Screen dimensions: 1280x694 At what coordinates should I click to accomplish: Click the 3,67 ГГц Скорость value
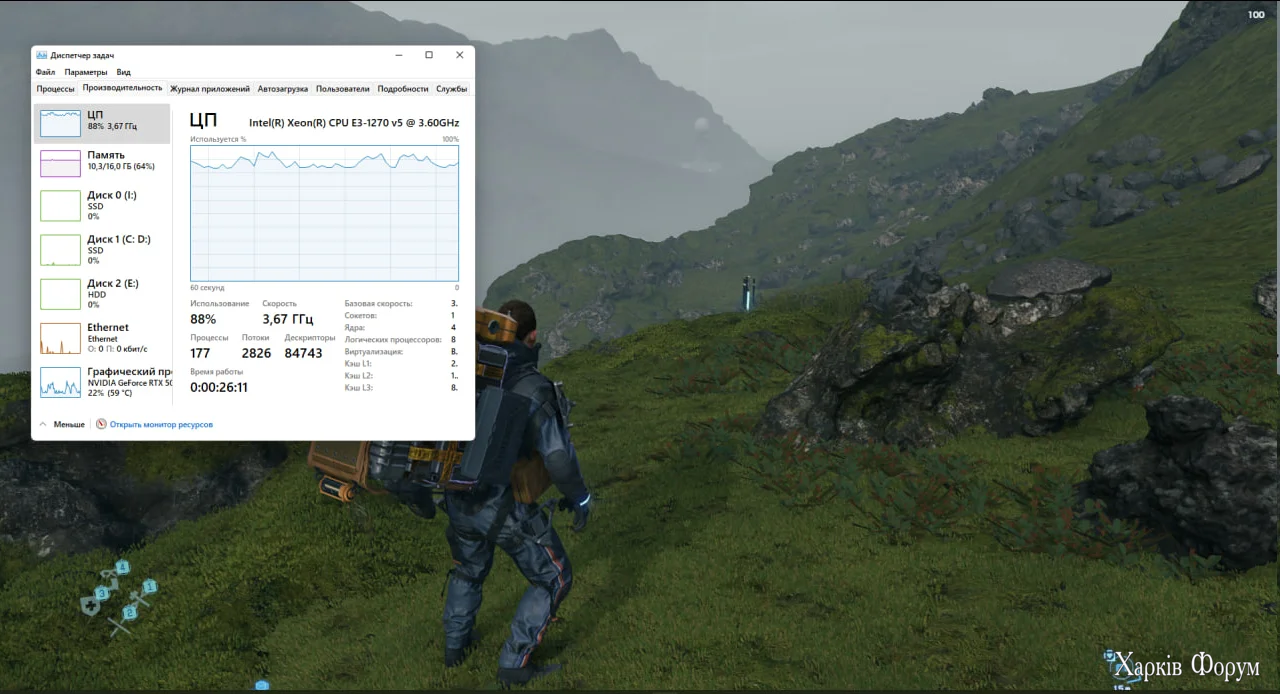pyautogui.click(x=288, y=319)
